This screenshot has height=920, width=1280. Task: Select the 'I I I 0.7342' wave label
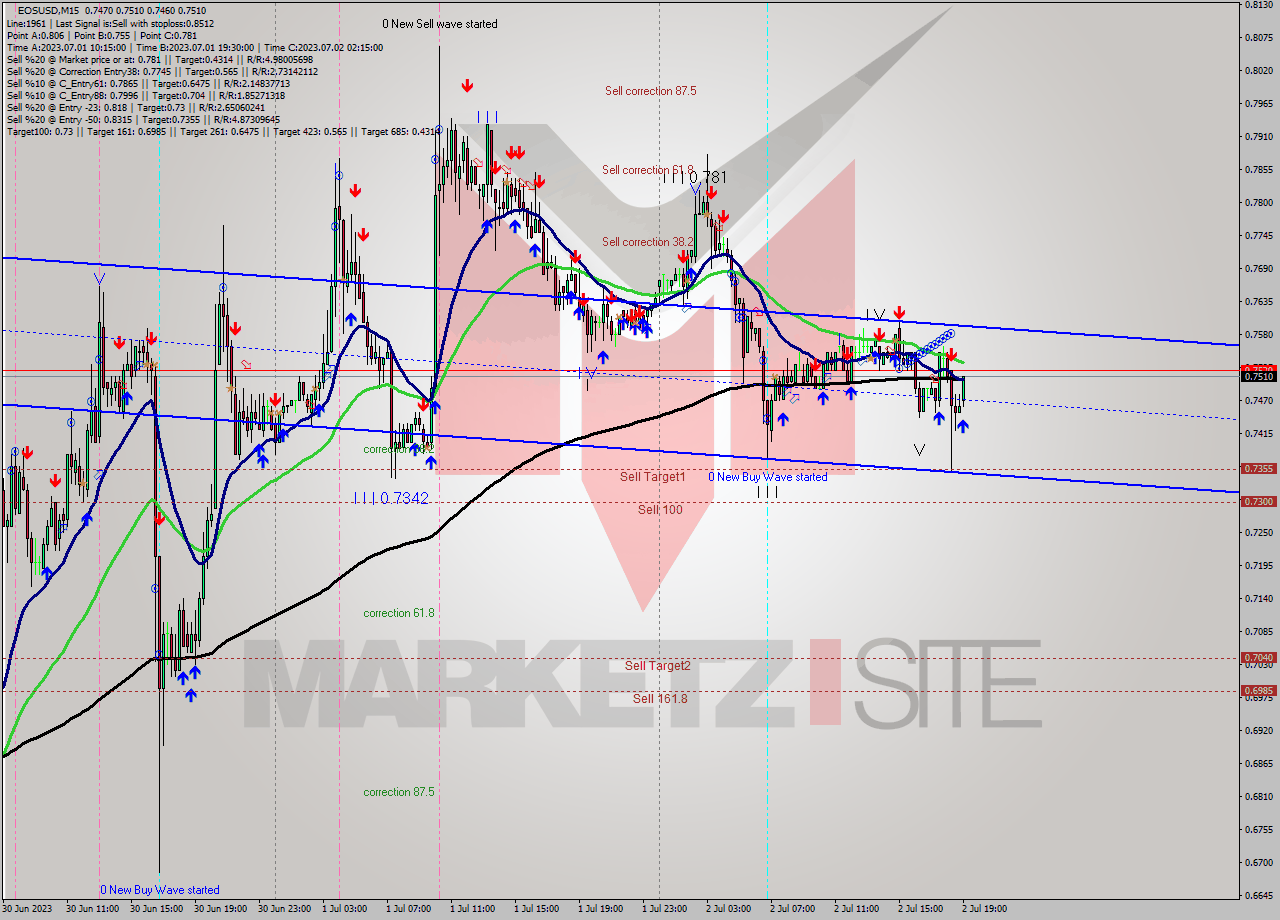click(391, 498)
